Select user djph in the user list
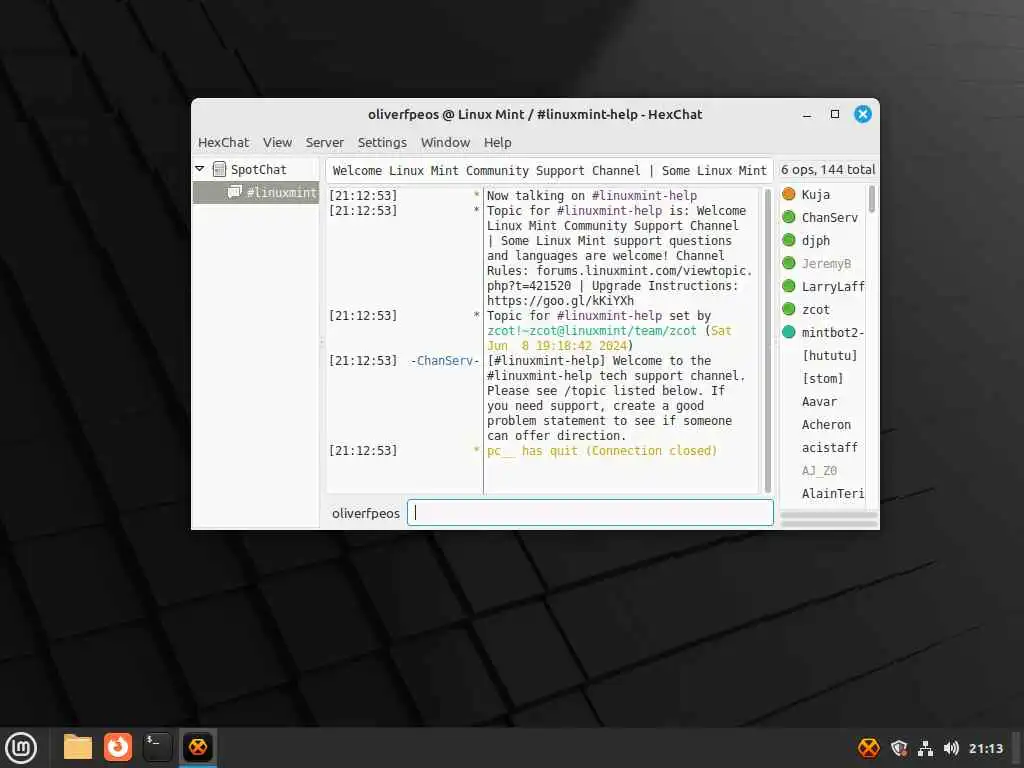Image resolution: width=1024 pixels, height=768 pixels. pyautogui.click(x=816, y=240)
